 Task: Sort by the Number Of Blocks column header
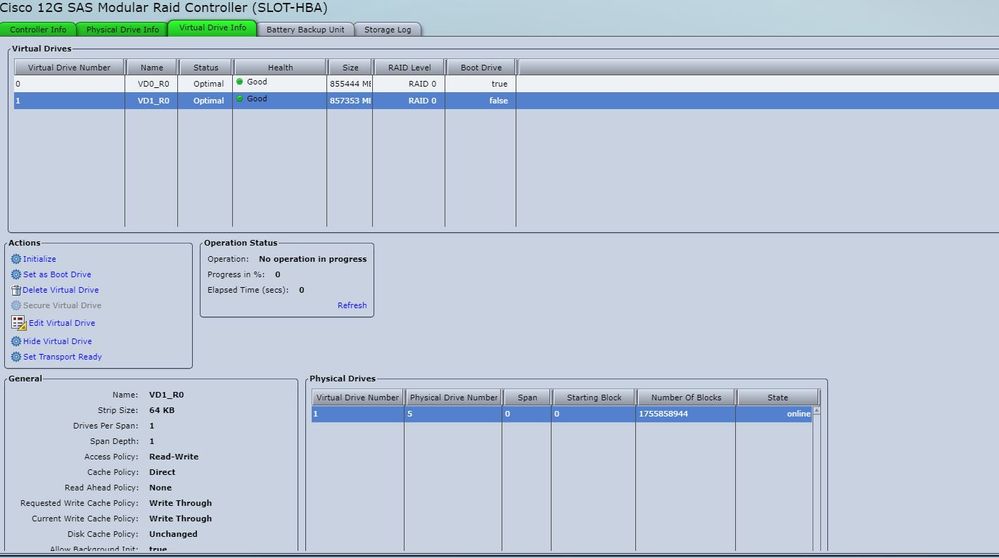click(686, 397)
